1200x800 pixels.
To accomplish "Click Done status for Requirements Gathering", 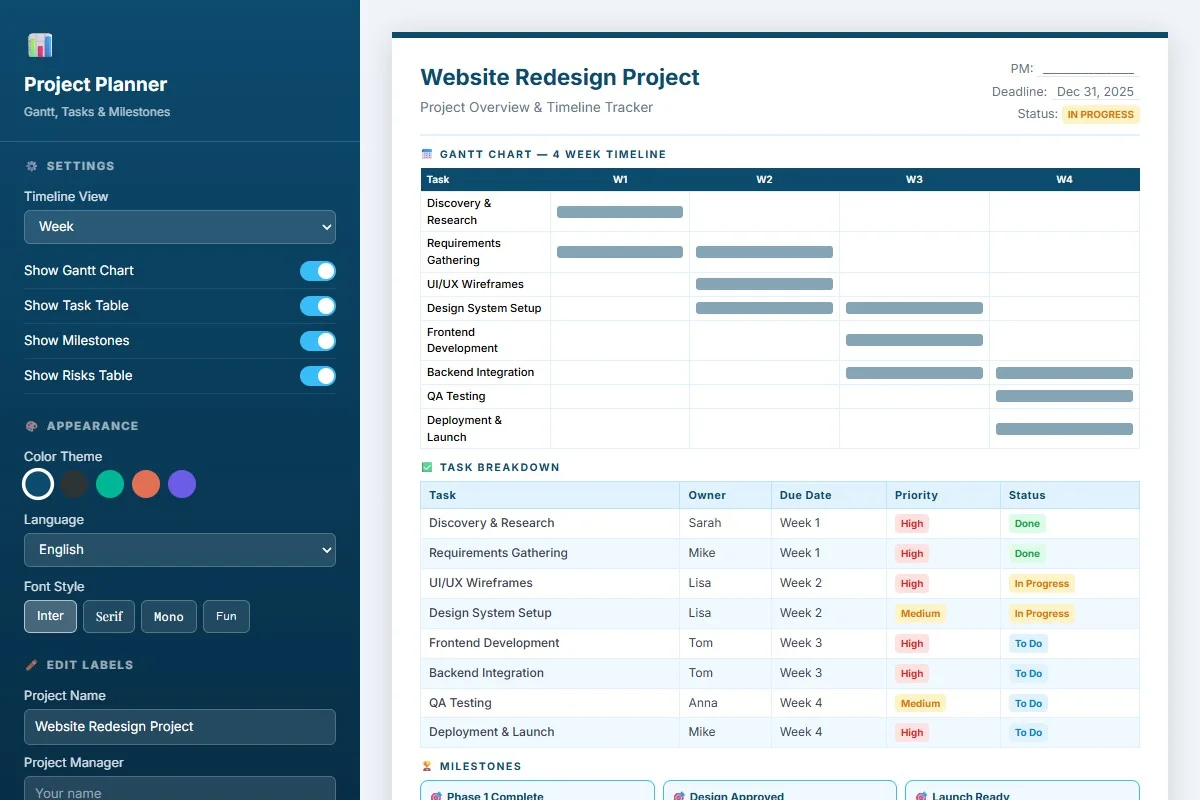I will click(1027, 554).
